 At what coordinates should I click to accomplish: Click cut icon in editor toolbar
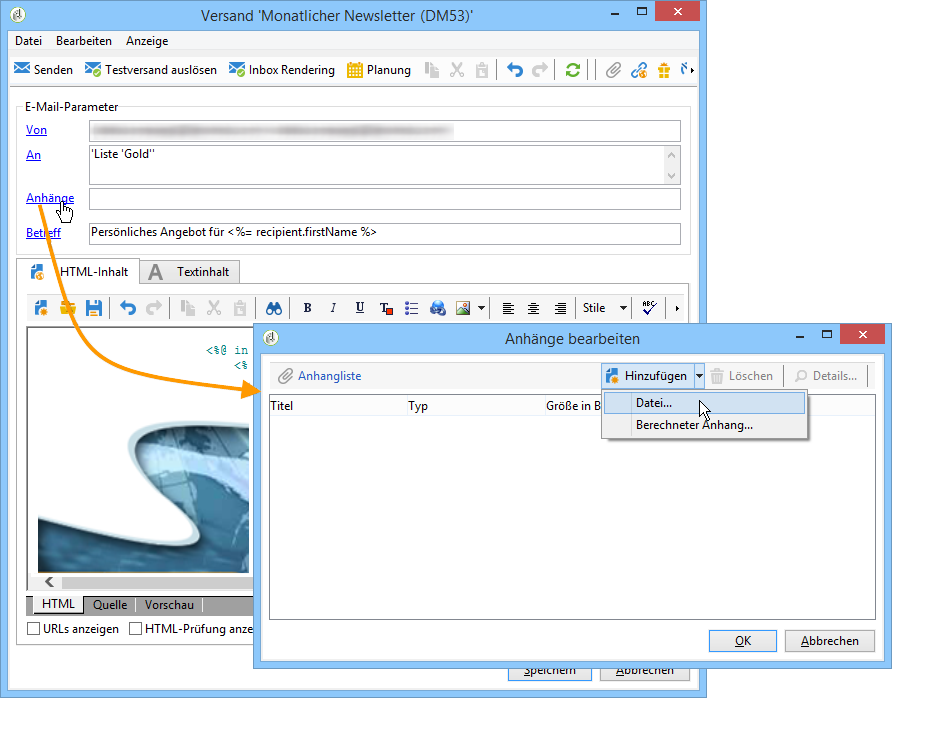(214, 308)
